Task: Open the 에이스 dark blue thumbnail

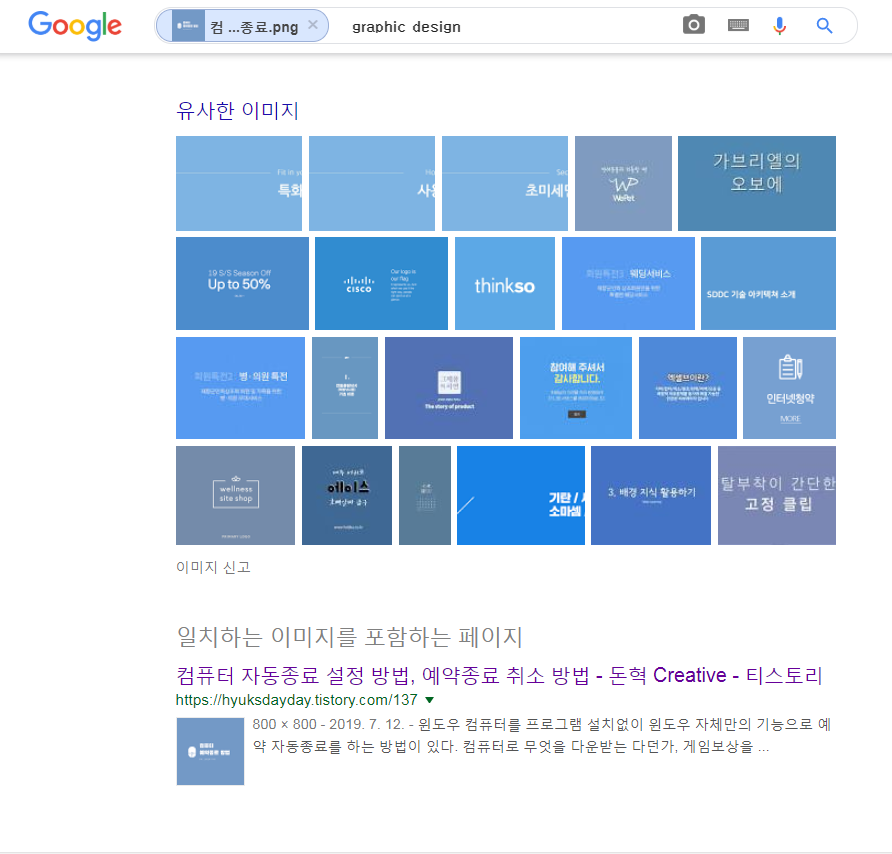Action: tap(347, 495)
